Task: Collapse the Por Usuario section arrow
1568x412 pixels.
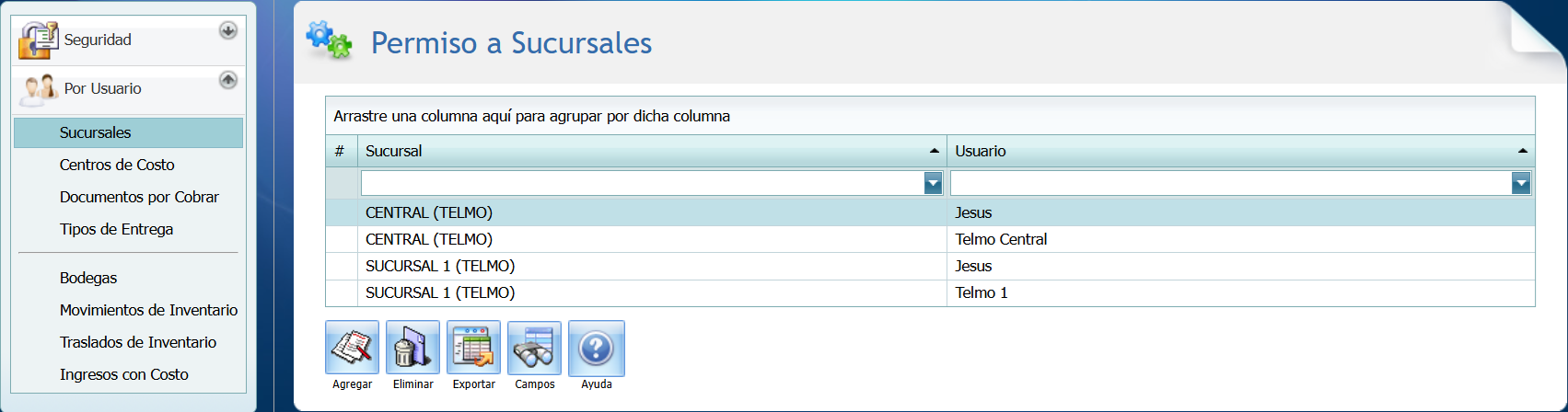Action: [227, 80]
